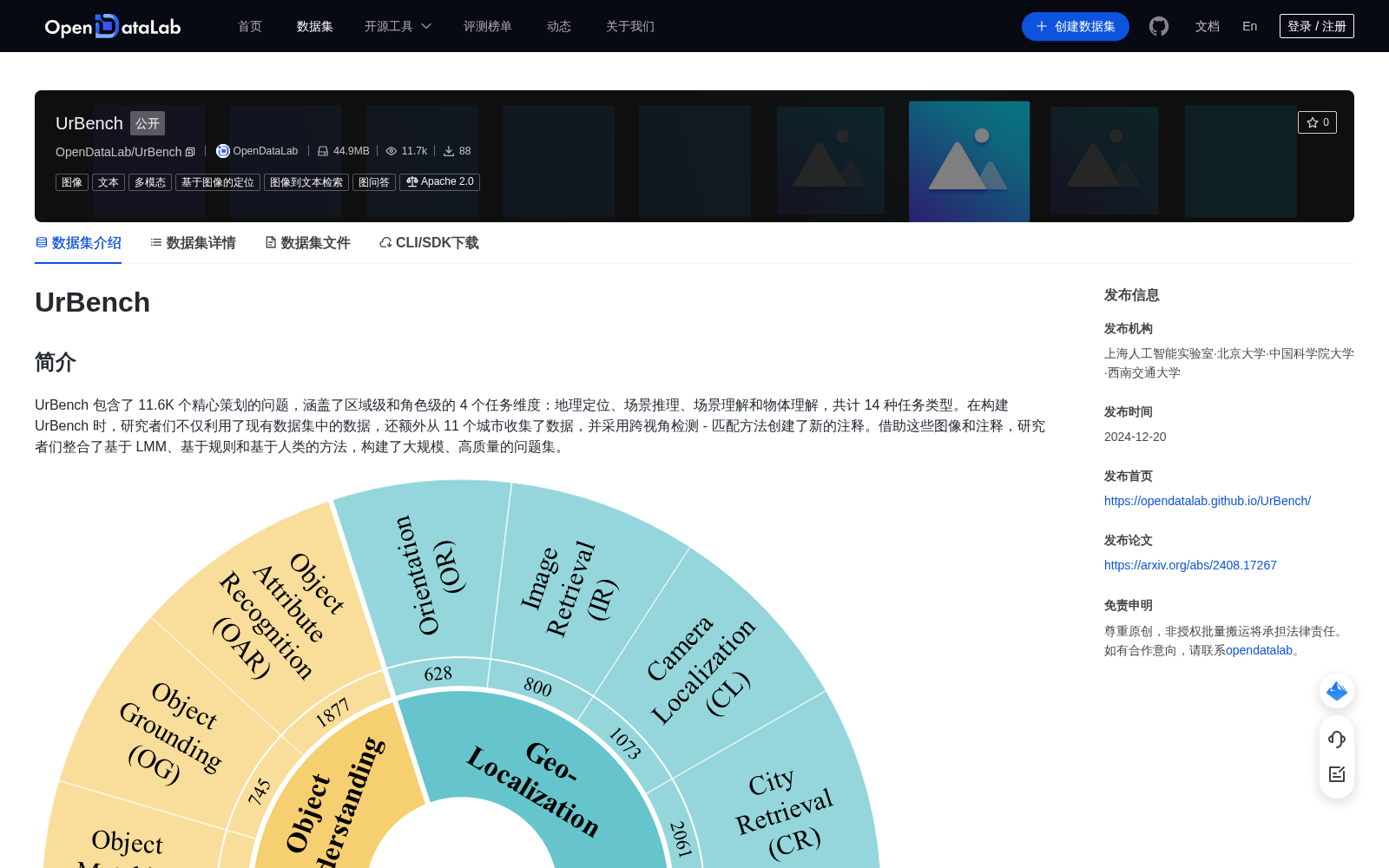Expand the 开源工具 dropdown menu

click(398, 26)
